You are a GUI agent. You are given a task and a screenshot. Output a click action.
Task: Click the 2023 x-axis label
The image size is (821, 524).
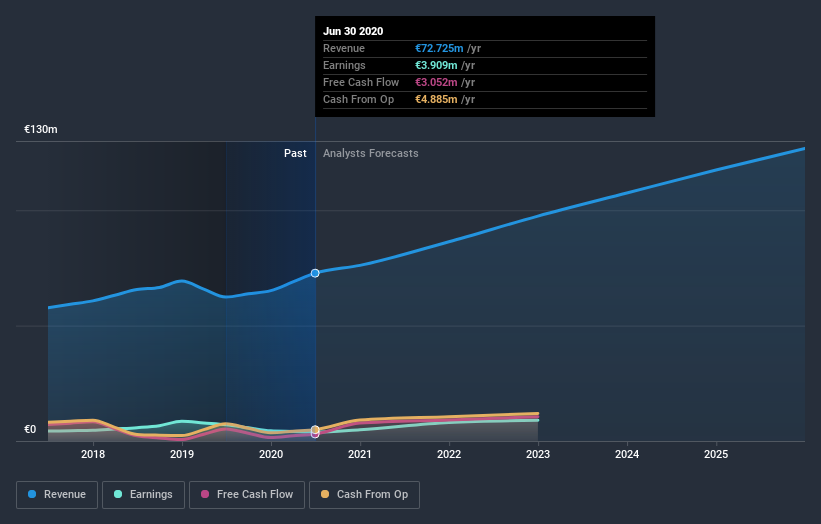click(538, 454)
